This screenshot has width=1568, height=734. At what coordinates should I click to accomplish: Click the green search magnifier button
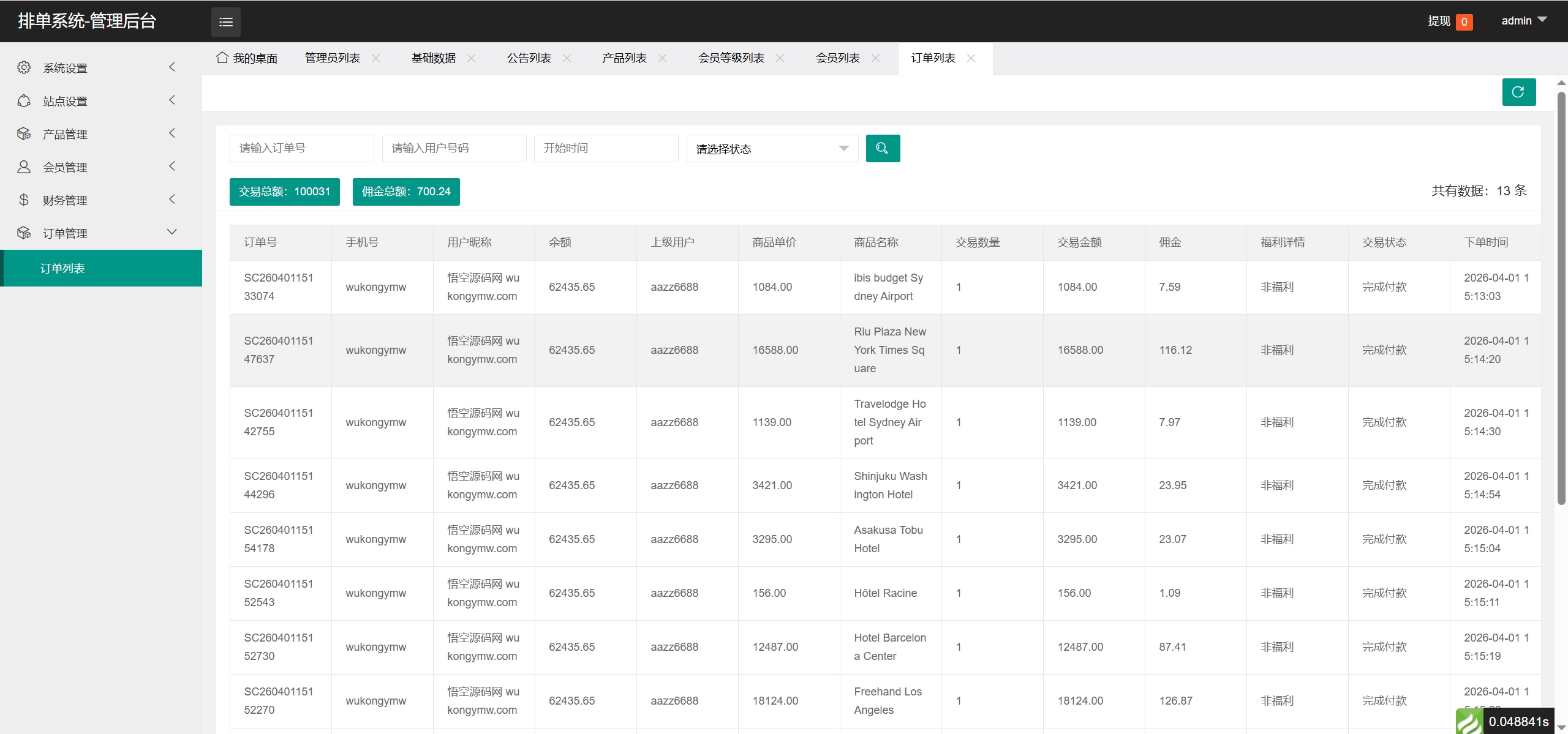pos(883,148)
